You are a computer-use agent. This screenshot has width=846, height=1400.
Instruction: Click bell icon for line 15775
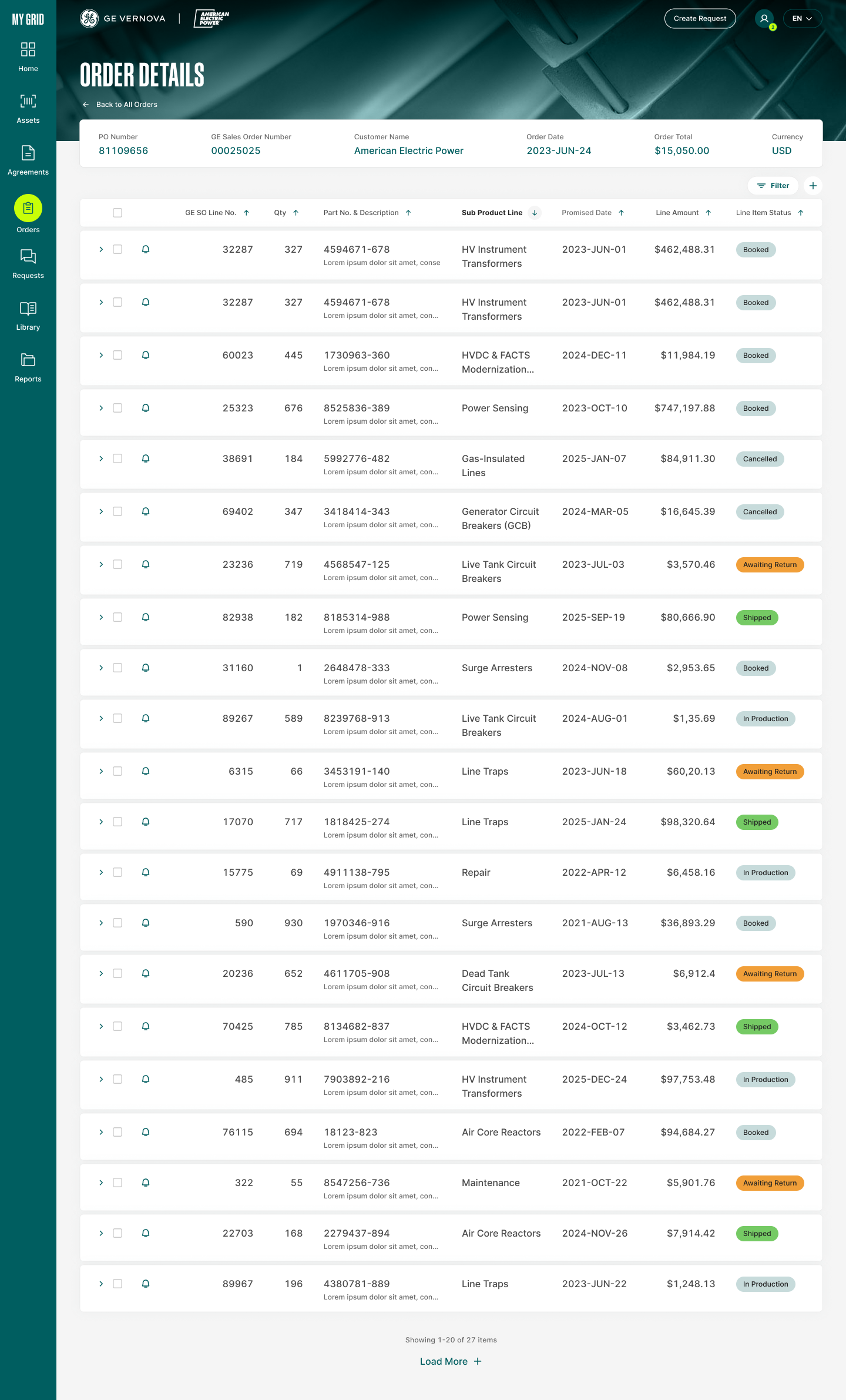146,872
